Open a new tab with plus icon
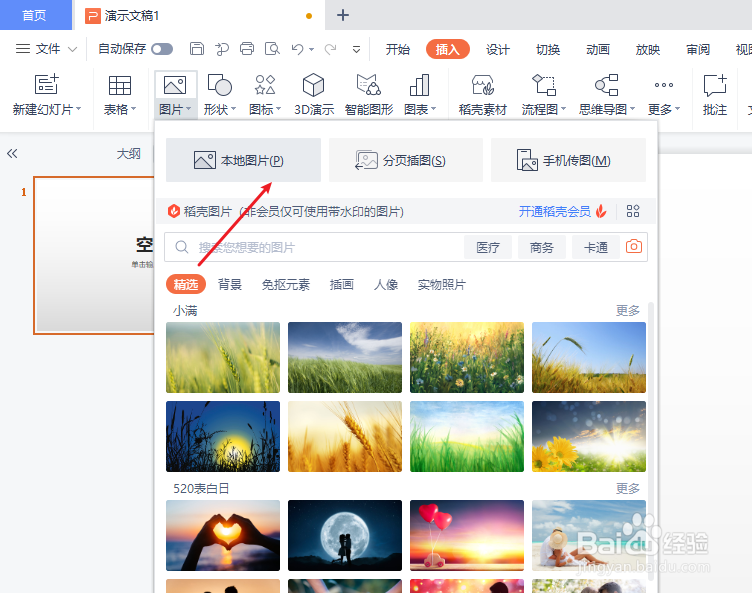Viewport: 752px width, 593px height. (343, 15)
